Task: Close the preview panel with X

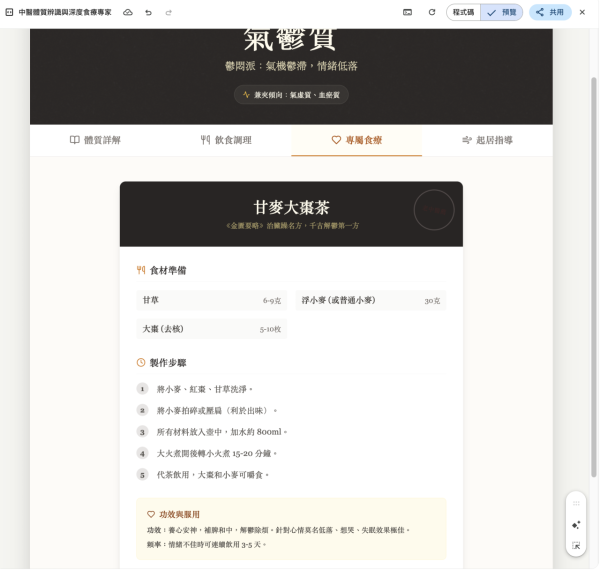Action: point(582,12)
